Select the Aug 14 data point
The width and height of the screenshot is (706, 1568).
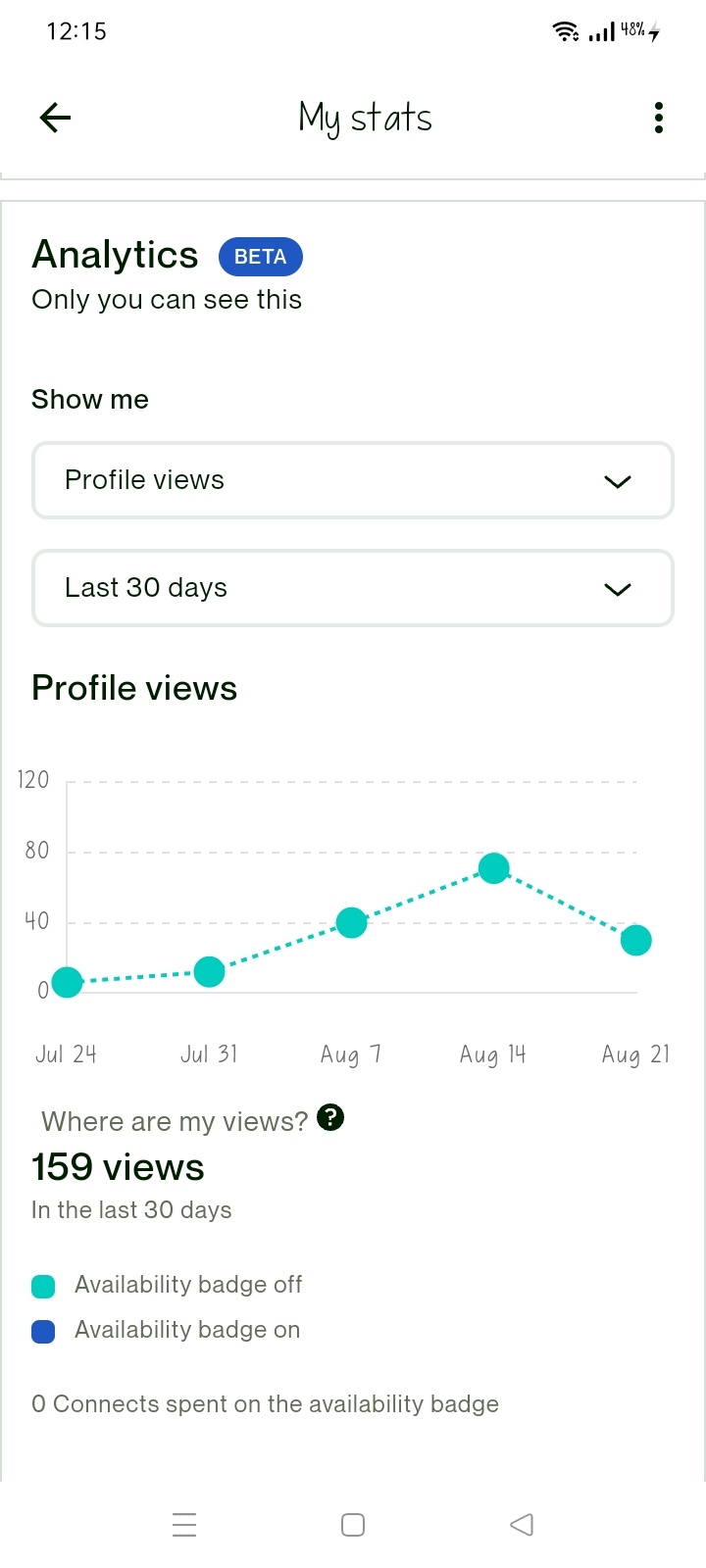(x=494, y=868)
